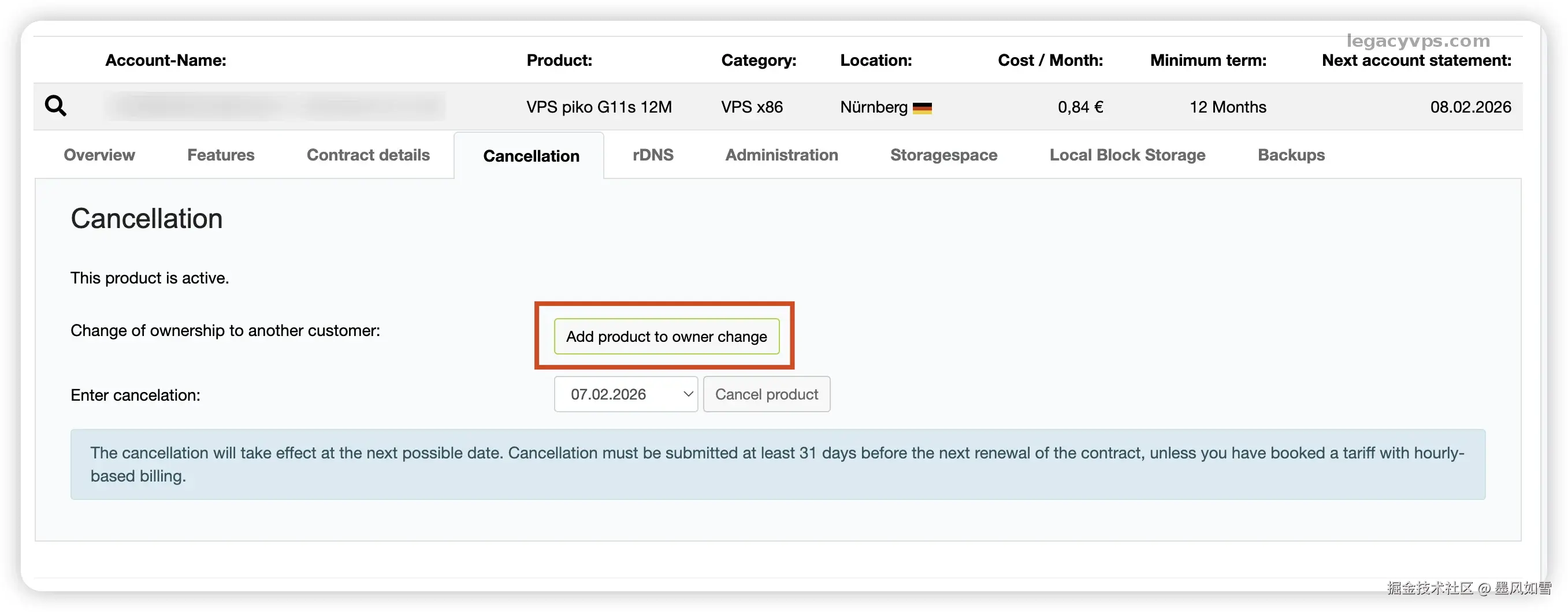
Task: Open the cancellation date dropdown
Action: click(625, 394)
